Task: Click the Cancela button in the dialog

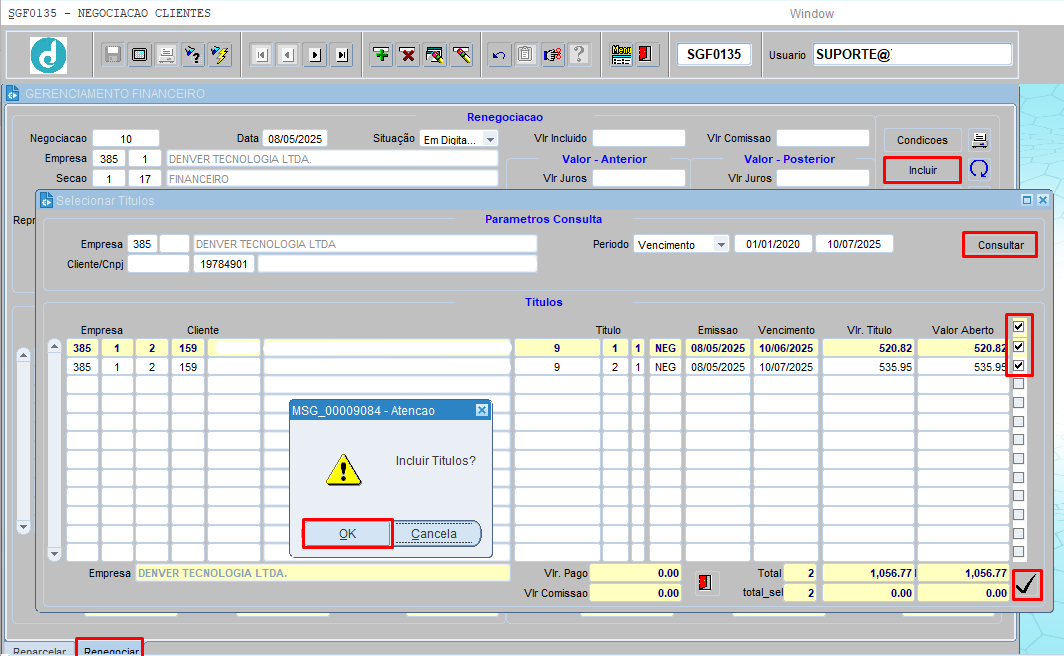Action: coord(434,533)
